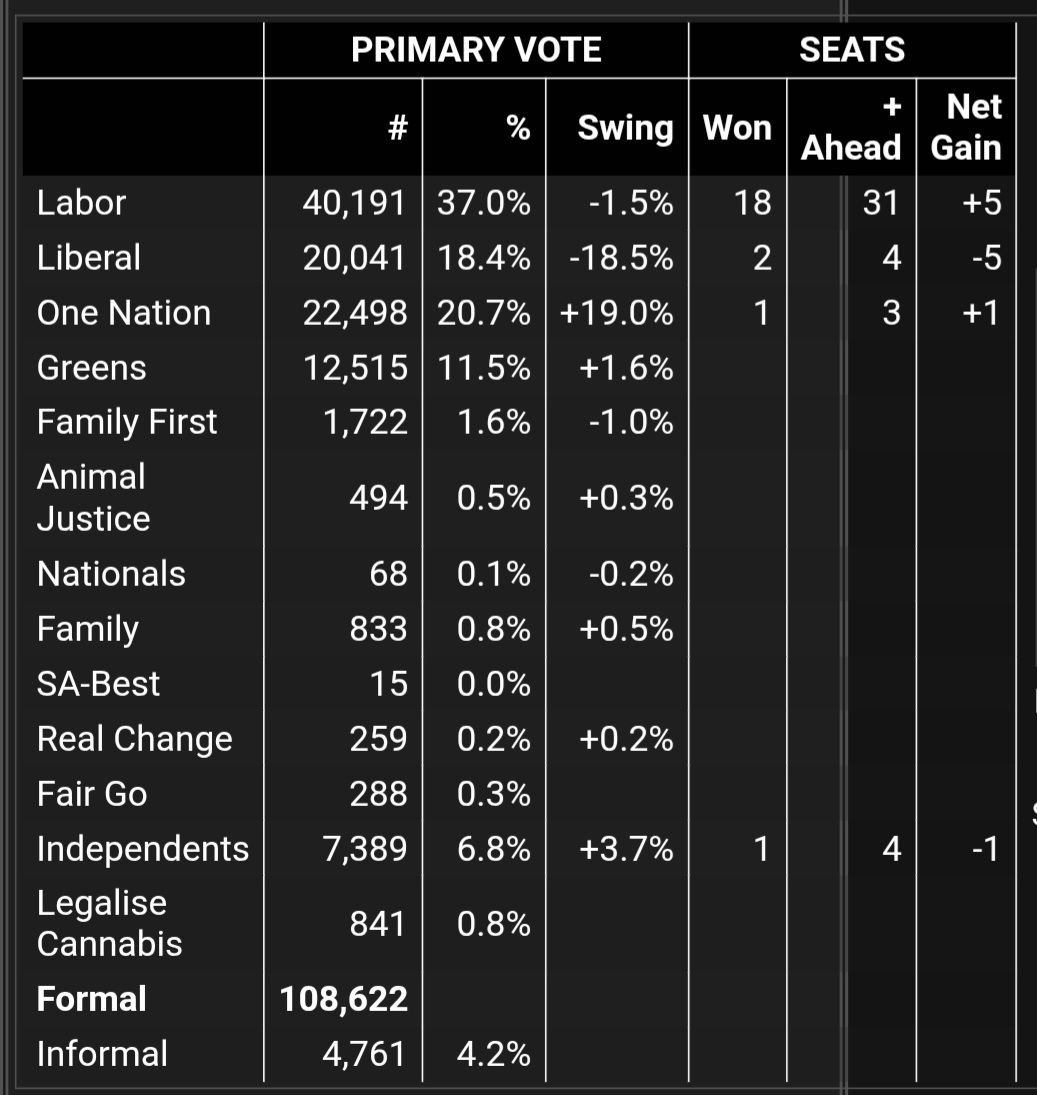The height and width of the screenshot is (1095, 1037).
Task: Click the Primary Vote group heading
Action: point(476,50)
